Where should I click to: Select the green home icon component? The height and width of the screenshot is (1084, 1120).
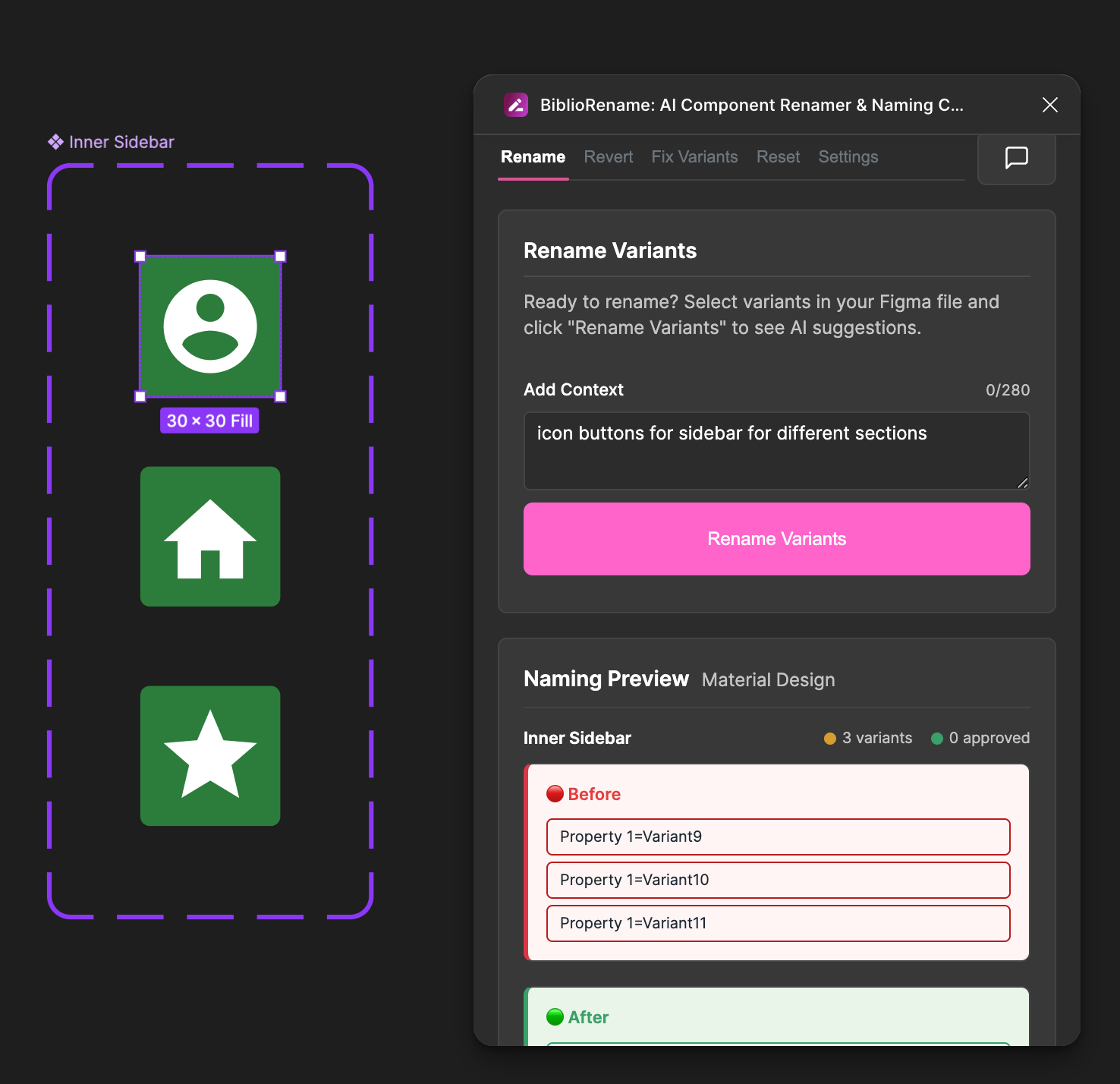point(210,537)
